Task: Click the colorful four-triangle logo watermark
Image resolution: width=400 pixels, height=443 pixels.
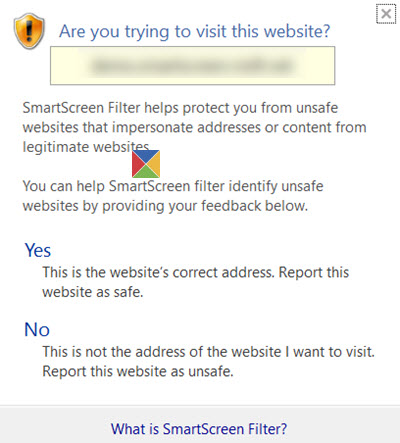Action: click(146, 164)
